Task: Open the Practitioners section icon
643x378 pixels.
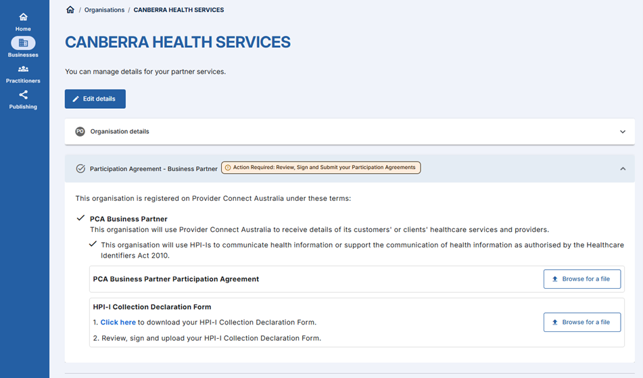Action: [x=23, y=69]
